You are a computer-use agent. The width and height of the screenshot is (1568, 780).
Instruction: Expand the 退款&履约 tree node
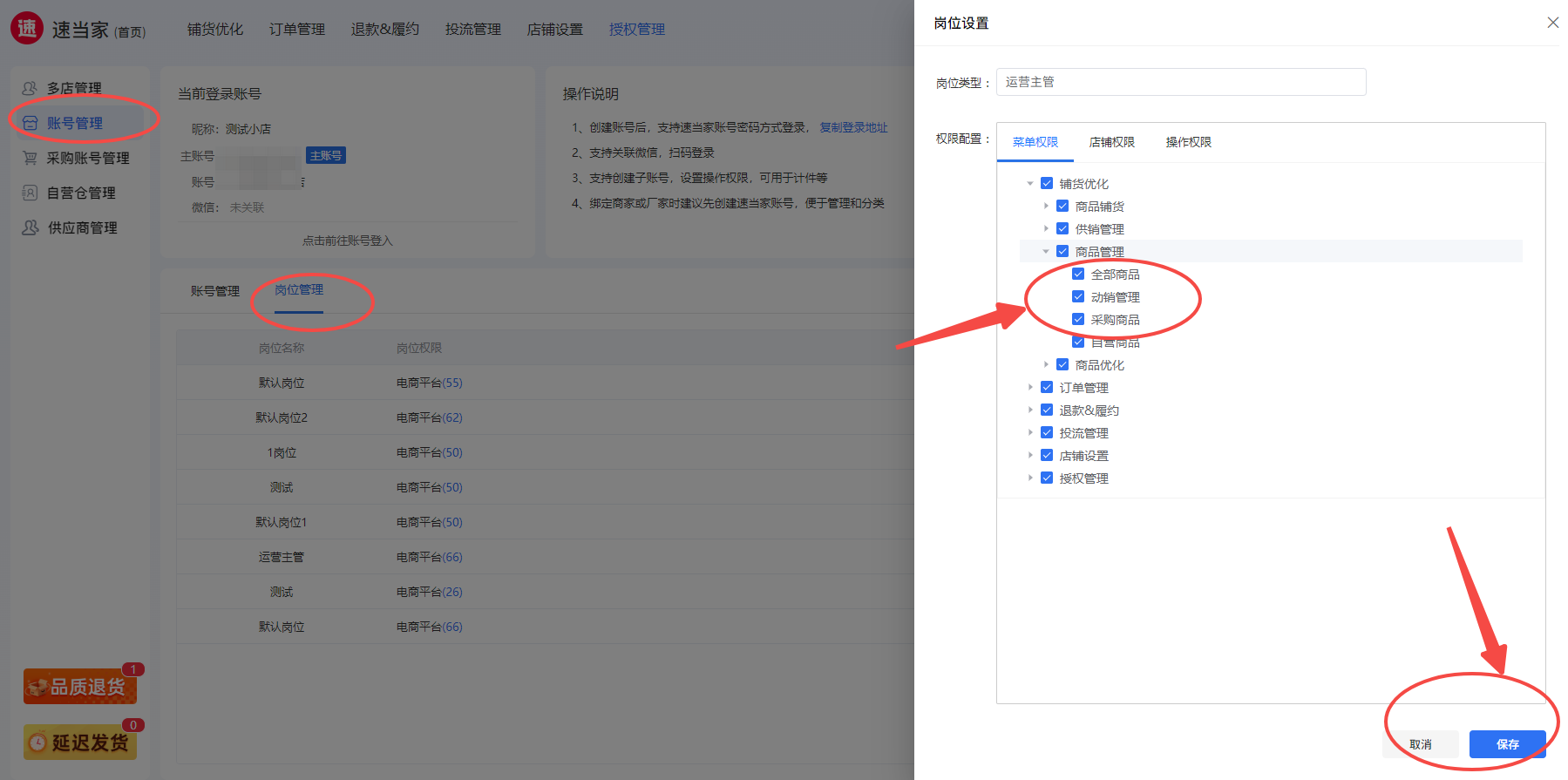(x=1030, y=410)
